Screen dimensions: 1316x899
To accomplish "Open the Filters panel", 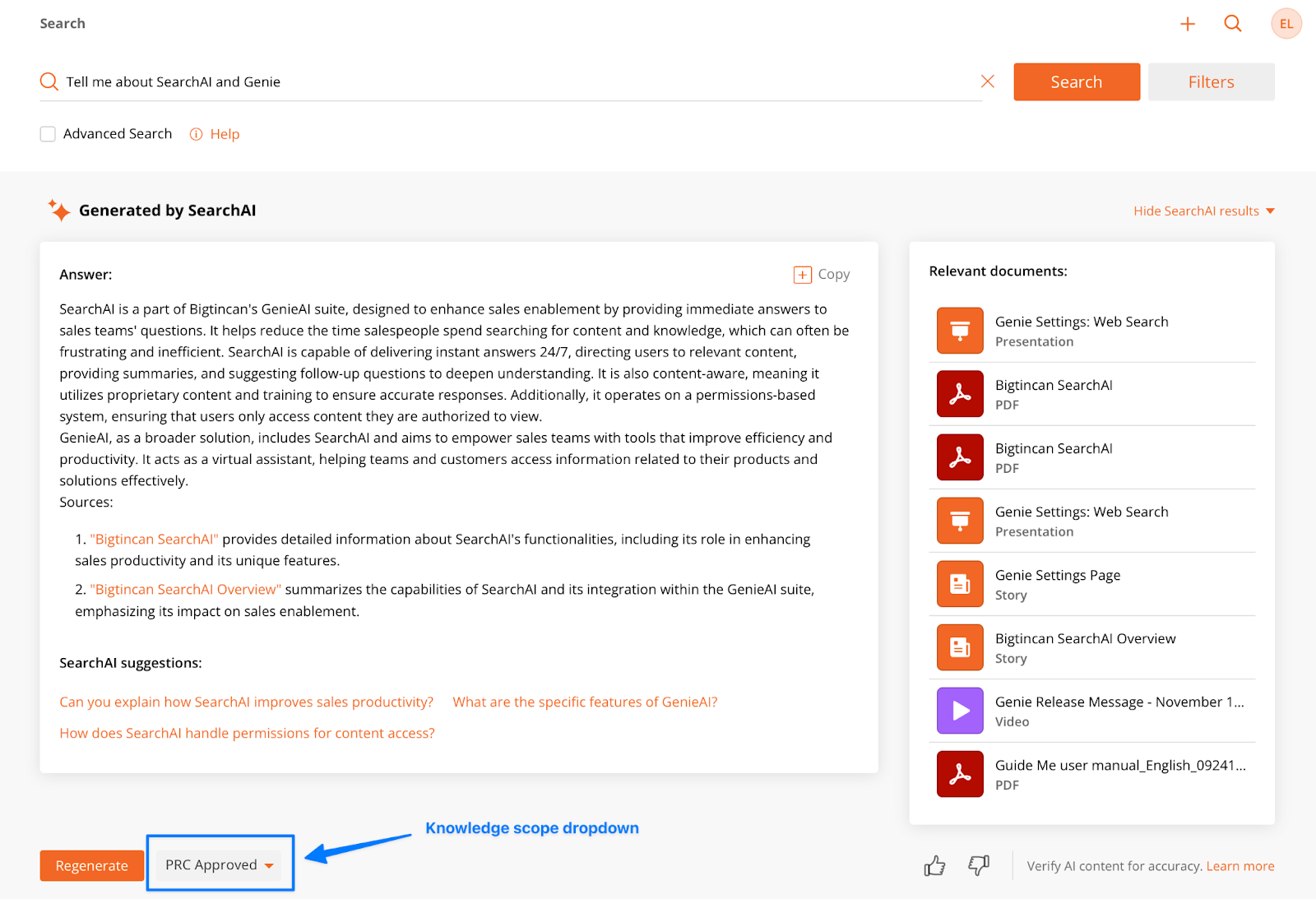I will [x=1211, y=82].
